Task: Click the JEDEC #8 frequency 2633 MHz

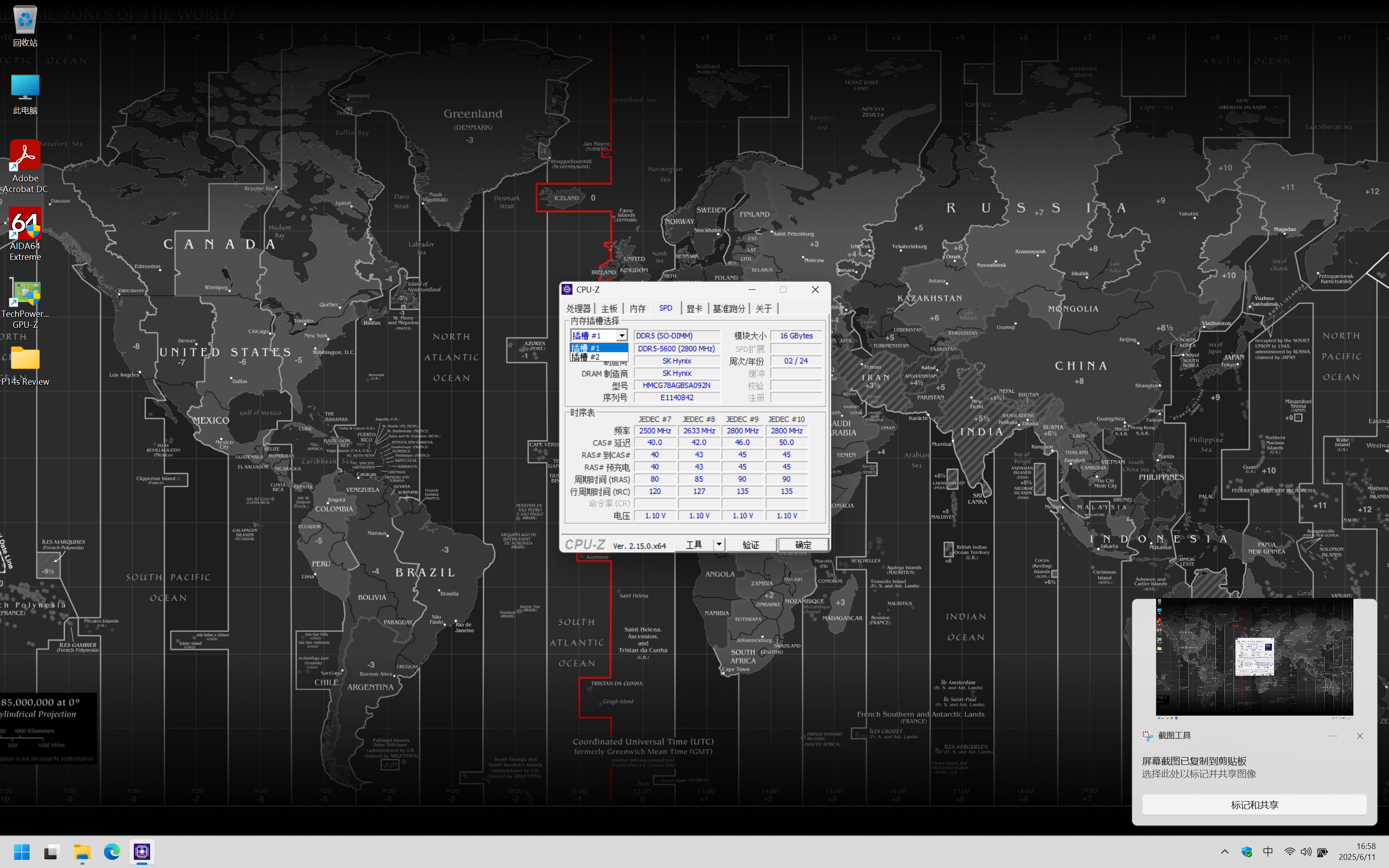Action: [x=699, y=430]
